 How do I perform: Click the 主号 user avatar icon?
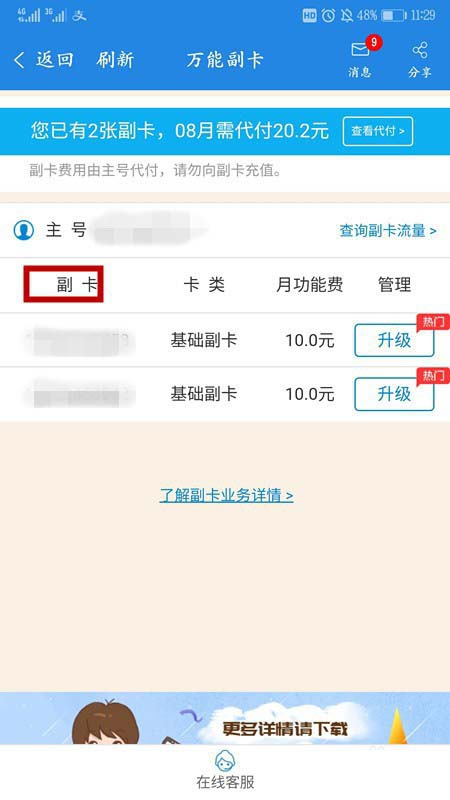(23, 230)
